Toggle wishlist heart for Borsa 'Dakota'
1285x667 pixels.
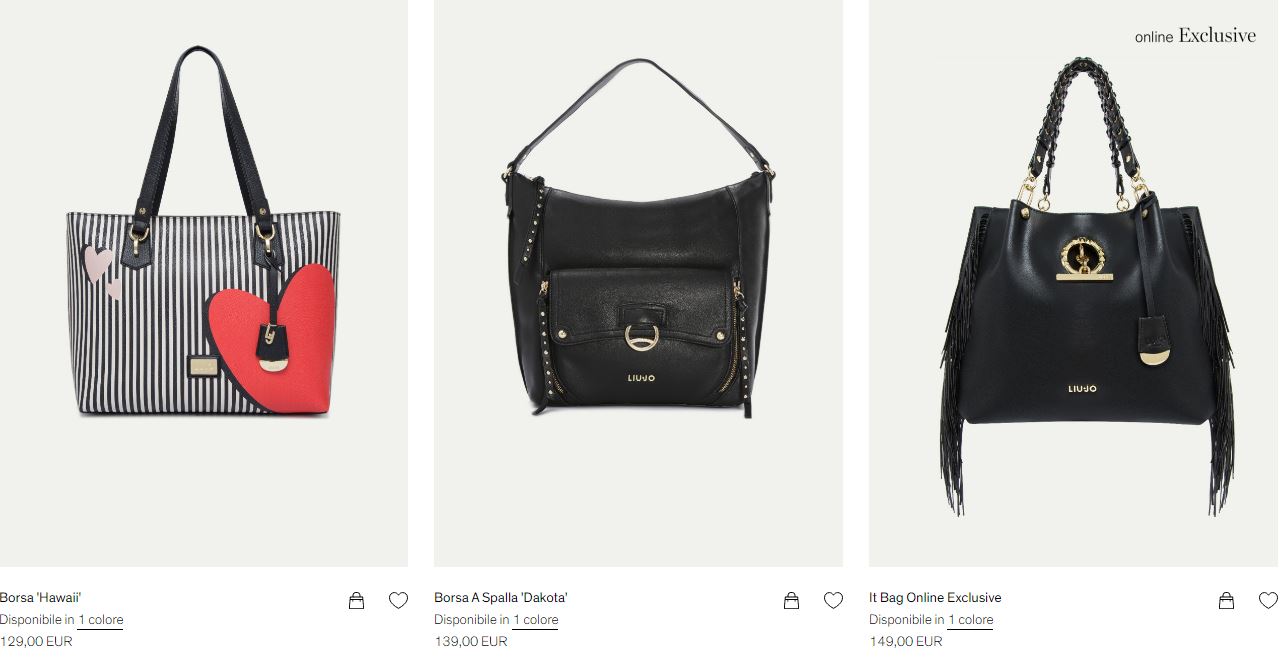point(833,600)
